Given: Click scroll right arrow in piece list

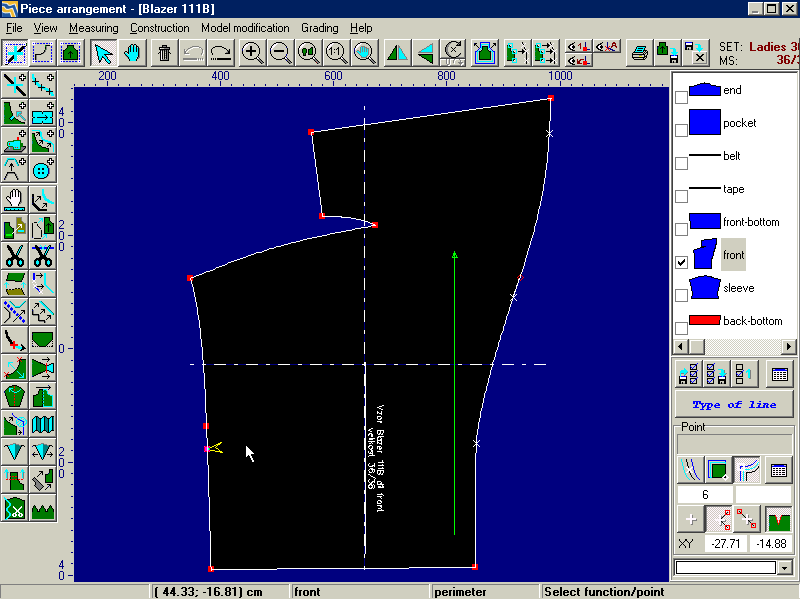Looking at the screenshot, I should (789, 346).
